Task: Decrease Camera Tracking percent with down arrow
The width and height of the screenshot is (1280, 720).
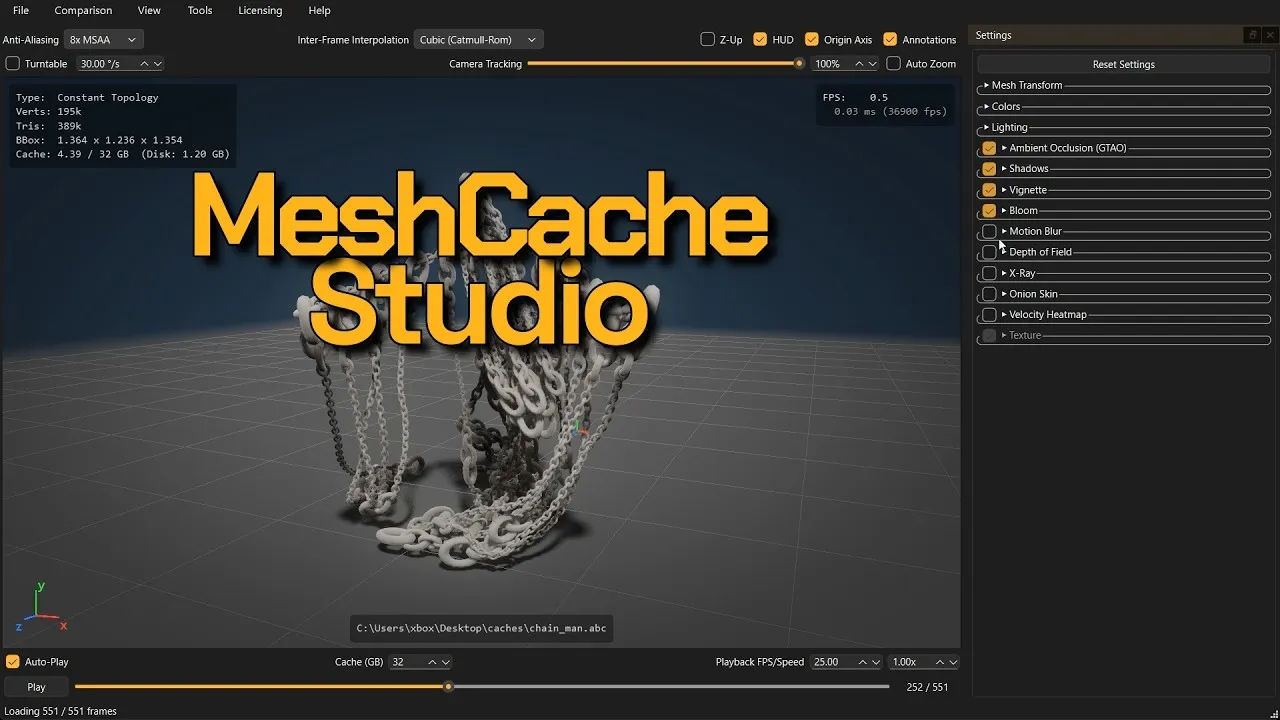Action: tap(872, 64)
